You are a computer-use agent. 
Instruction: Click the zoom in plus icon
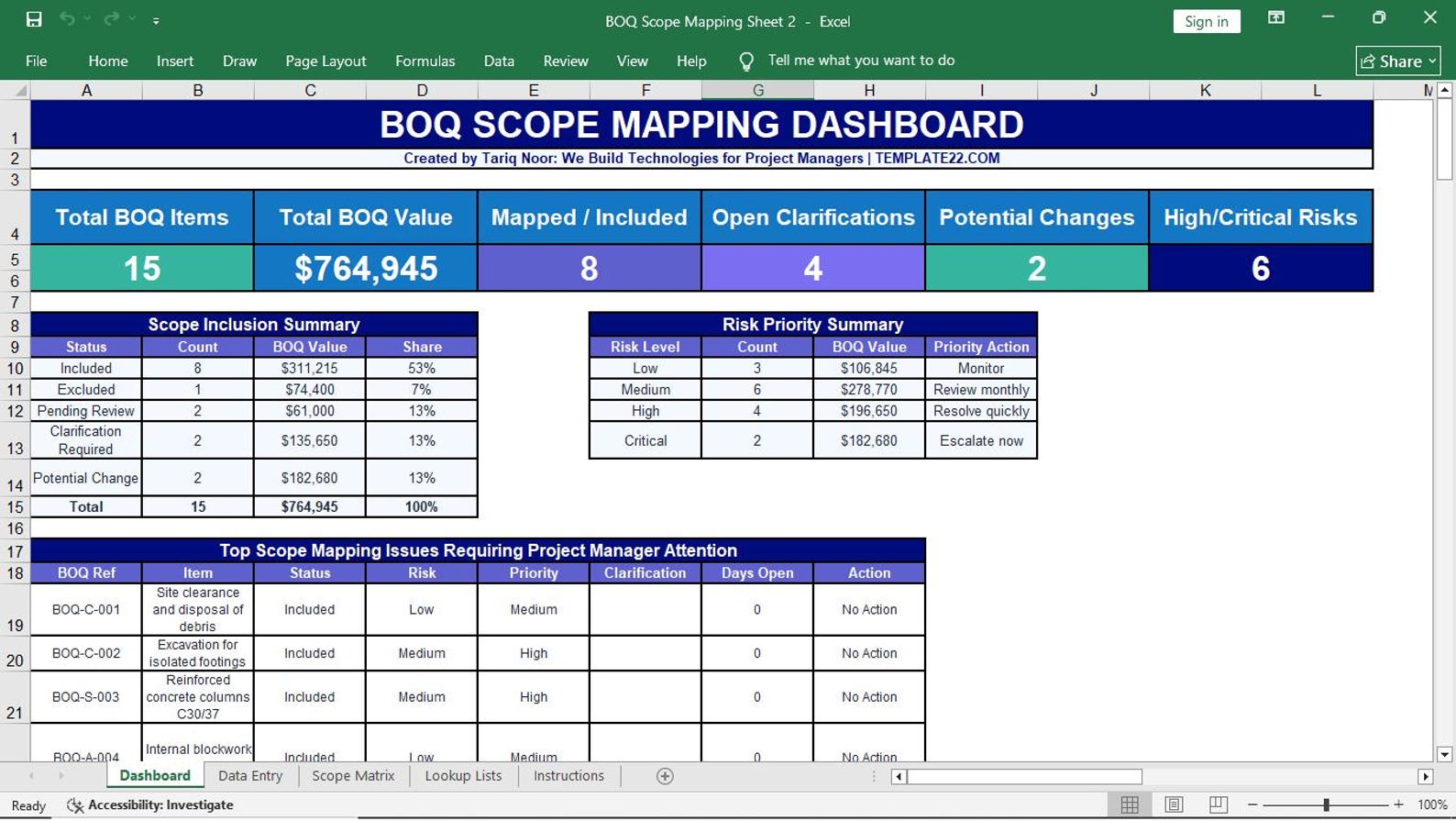[x=1398, y=804]
